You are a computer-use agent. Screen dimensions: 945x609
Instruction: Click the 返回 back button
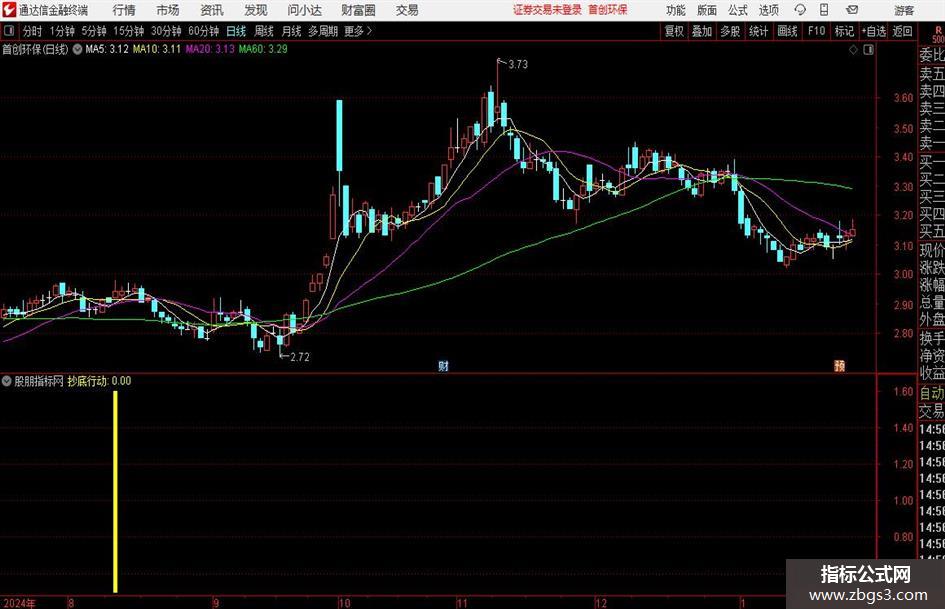coord(902,31)
